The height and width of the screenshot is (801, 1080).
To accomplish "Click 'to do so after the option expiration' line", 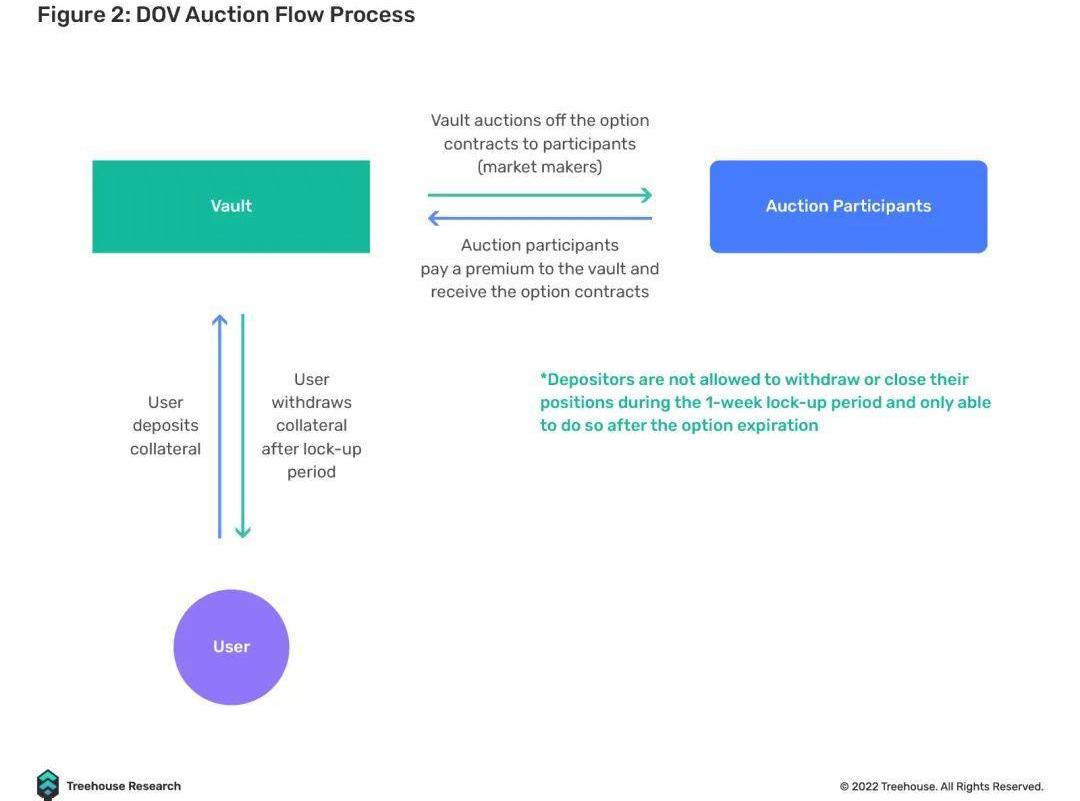I will click(679, 425).
